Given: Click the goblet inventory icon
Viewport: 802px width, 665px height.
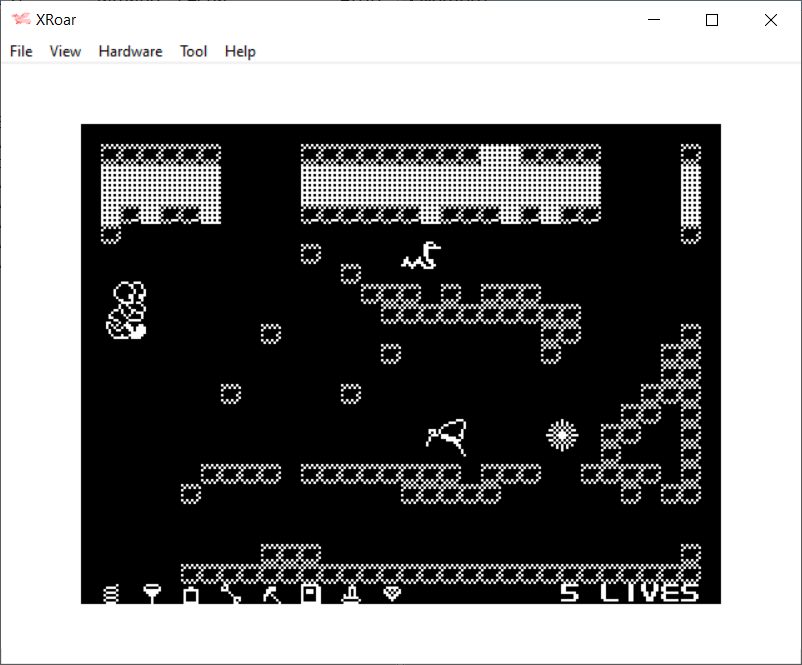Looking at the screenshot, I should click(x=151, y=594).
